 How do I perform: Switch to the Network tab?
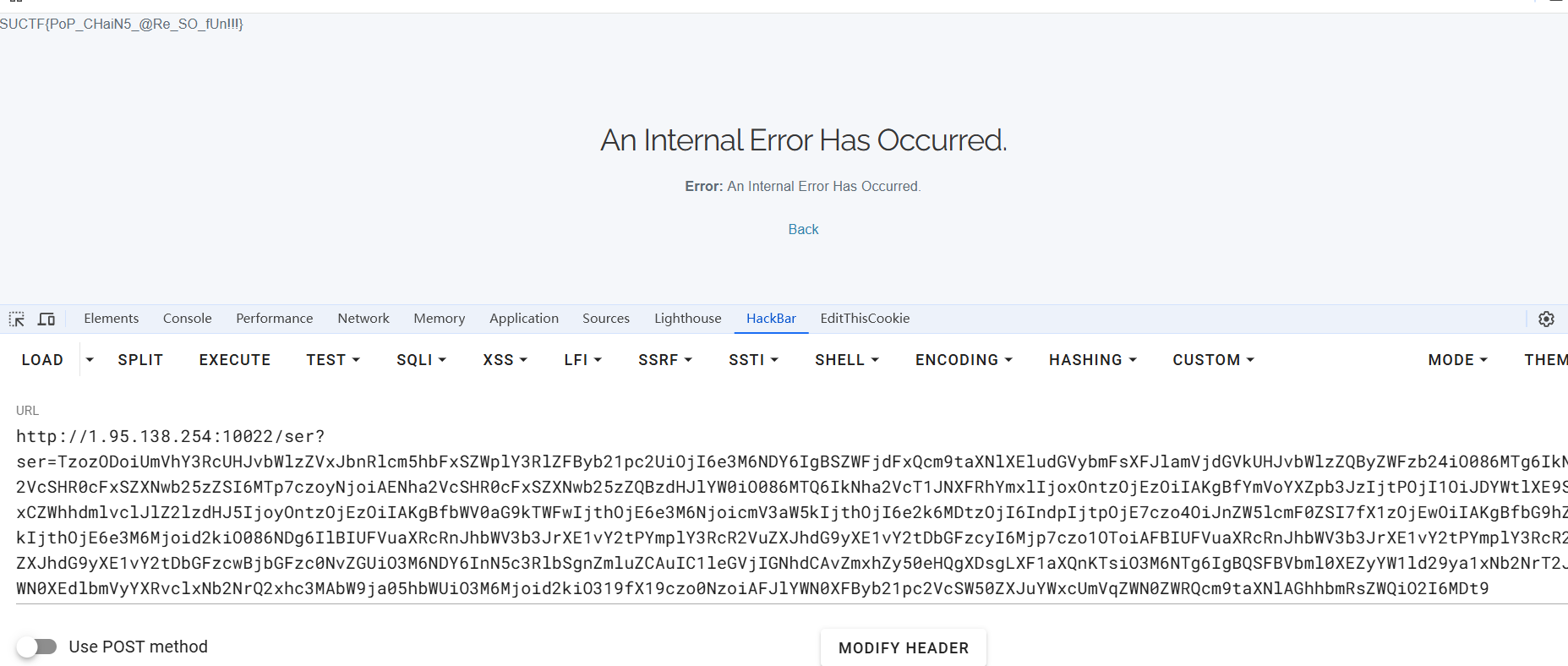(363, 319)
